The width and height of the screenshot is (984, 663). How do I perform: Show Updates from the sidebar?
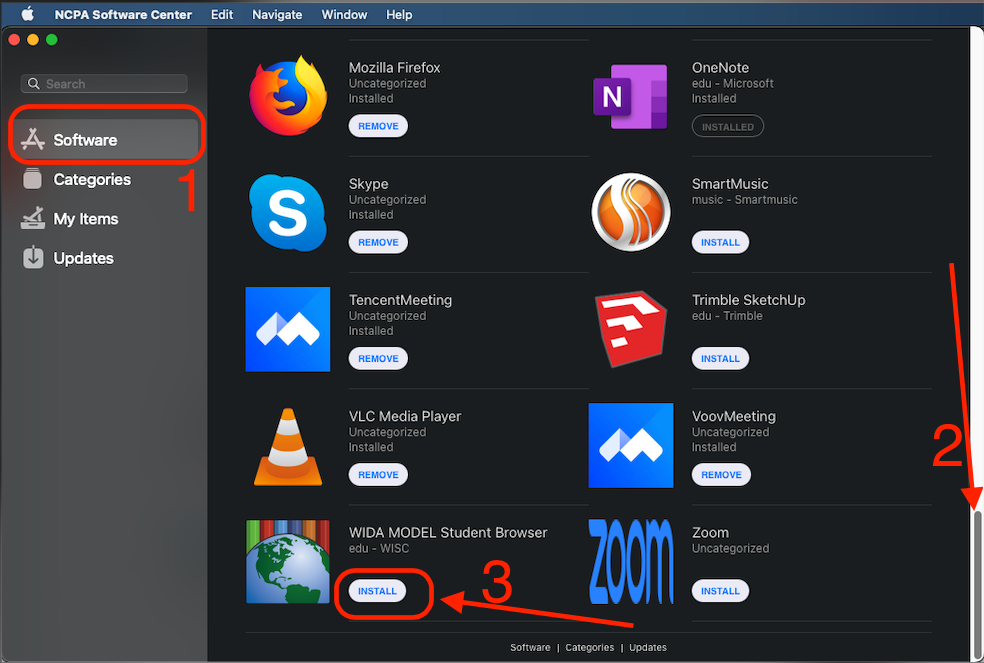pos(83,258)
